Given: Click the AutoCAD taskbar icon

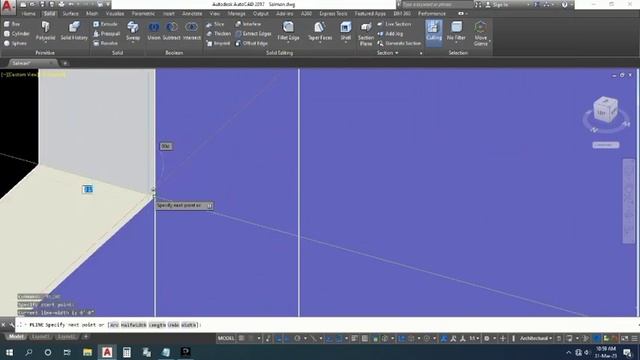Looking at the screenshot, I should click(x=107, y=352).
